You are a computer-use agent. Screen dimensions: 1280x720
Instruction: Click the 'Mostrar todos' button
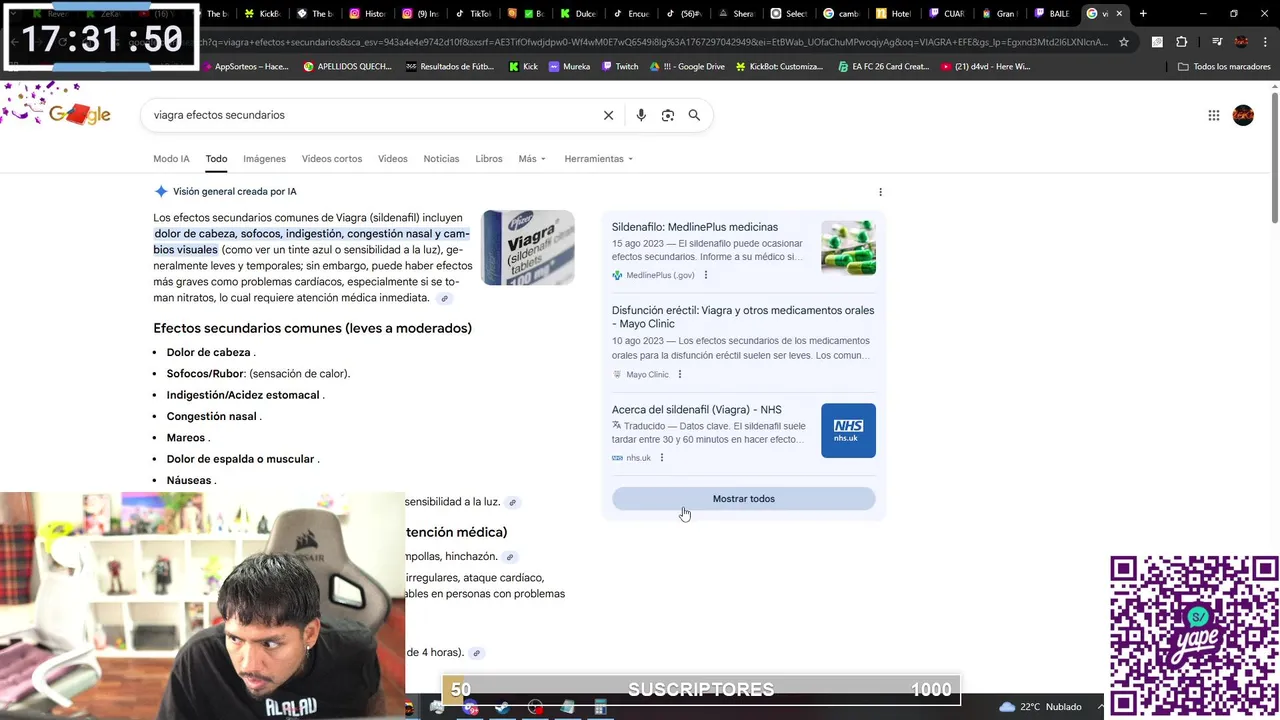(743, 499)
